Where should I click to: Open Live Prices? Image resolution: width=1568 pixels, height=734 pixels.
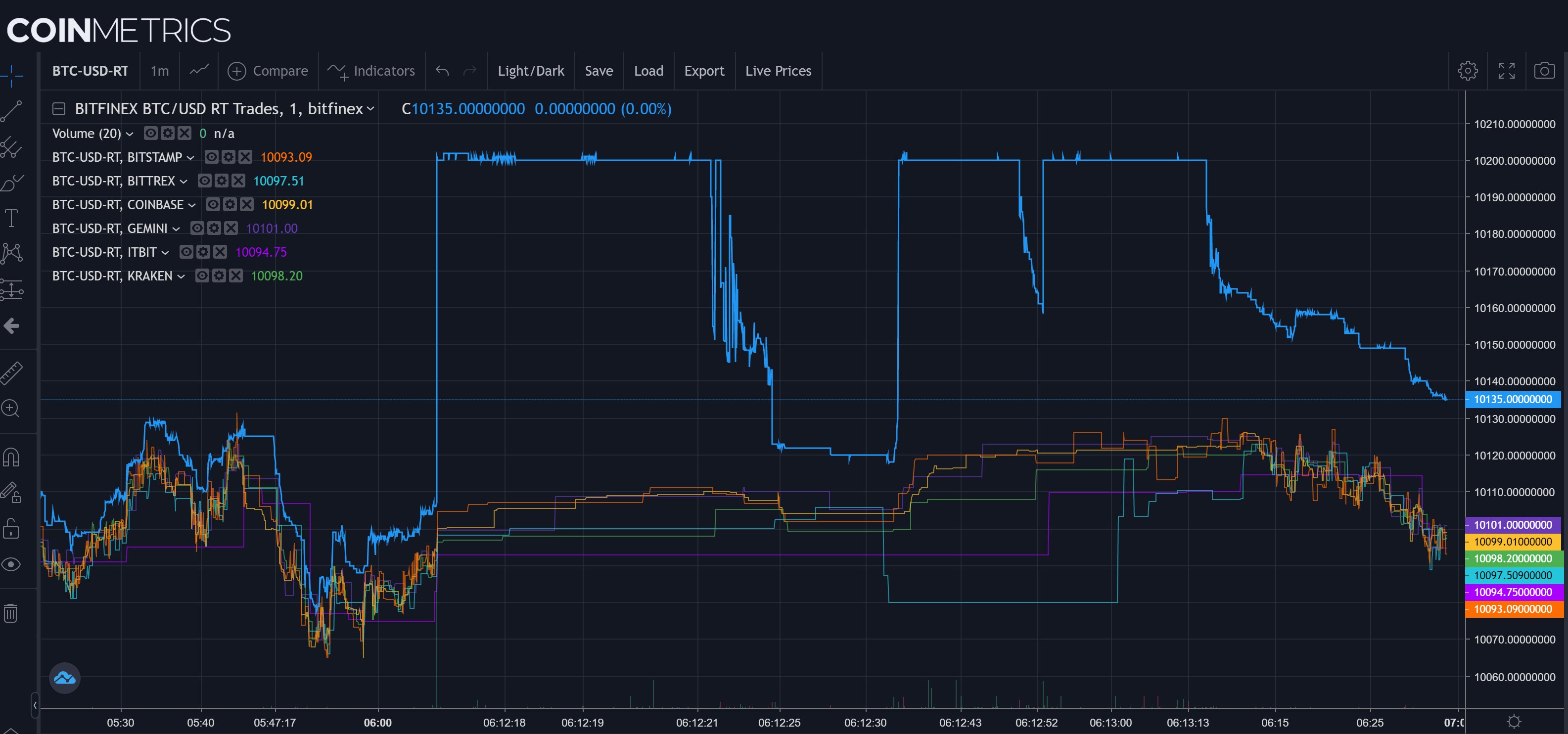pyautogui.click(x=778, y=71)
